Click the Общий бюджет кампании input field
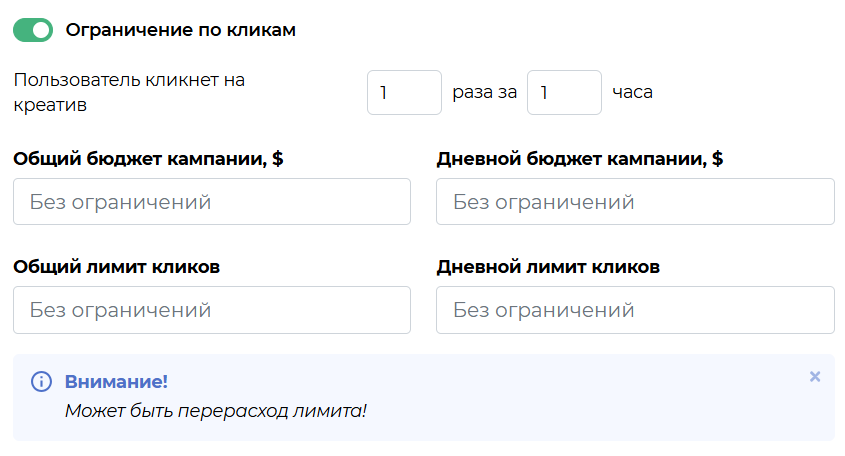Screen dimensions: 845x456 212,202
